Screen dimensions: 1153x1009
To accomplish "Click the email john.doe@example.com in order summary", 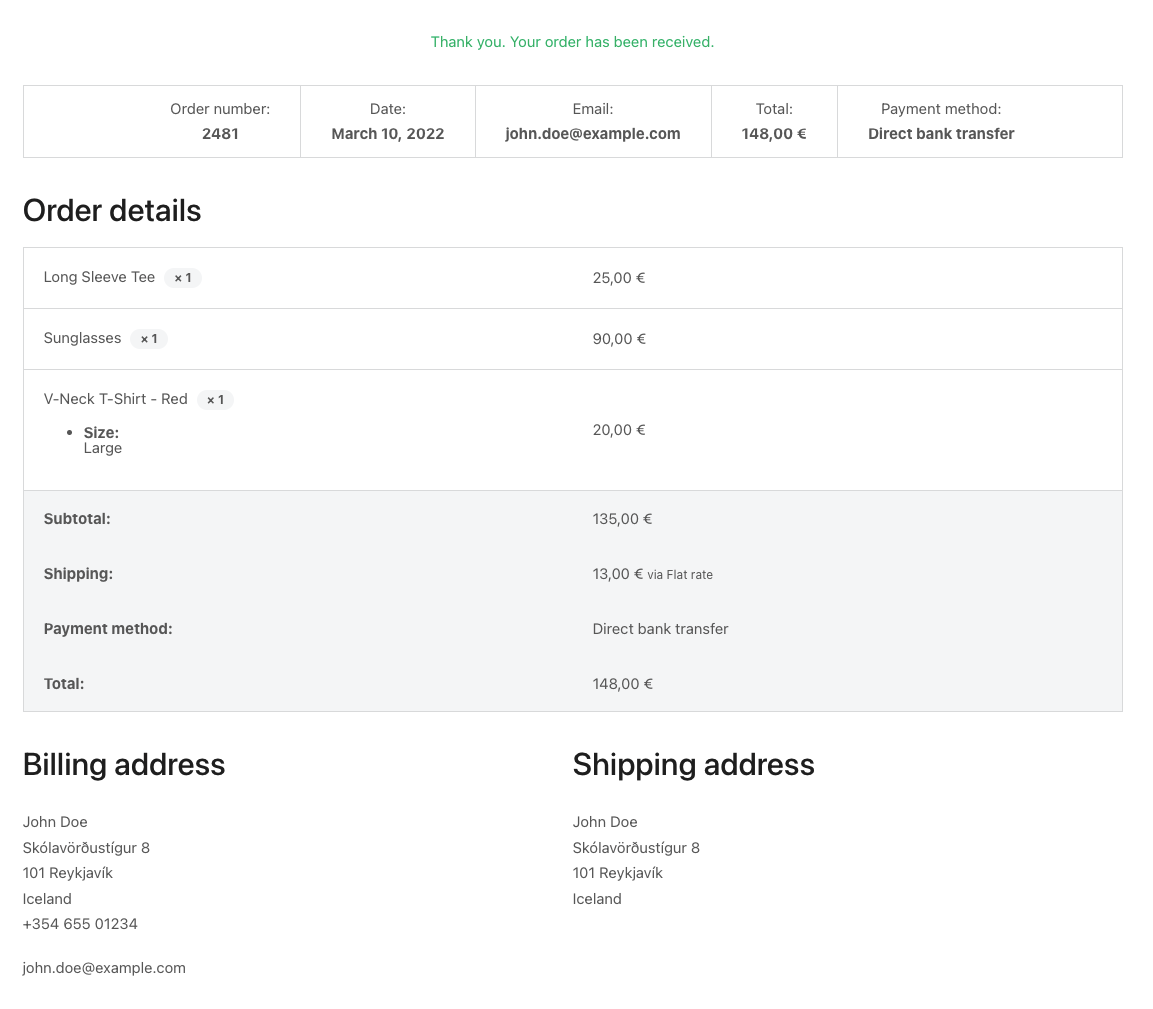I will pyautogui.click(x=592, y=134).
